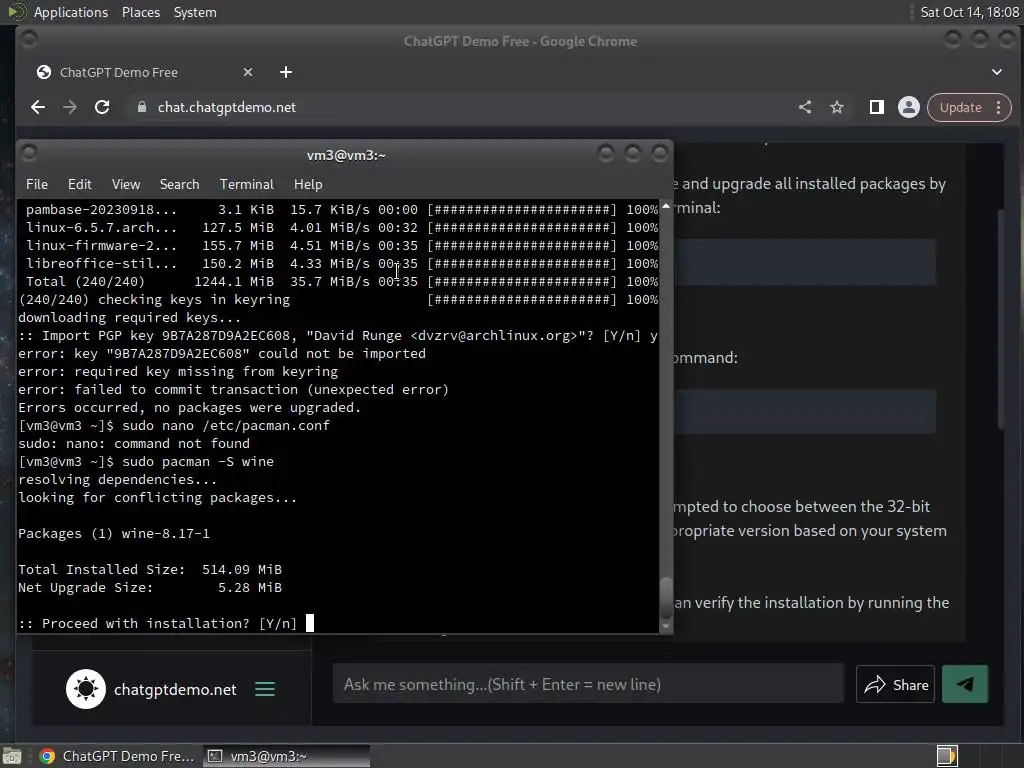Click the Proceed with installation prompt line

click(157, 623)
